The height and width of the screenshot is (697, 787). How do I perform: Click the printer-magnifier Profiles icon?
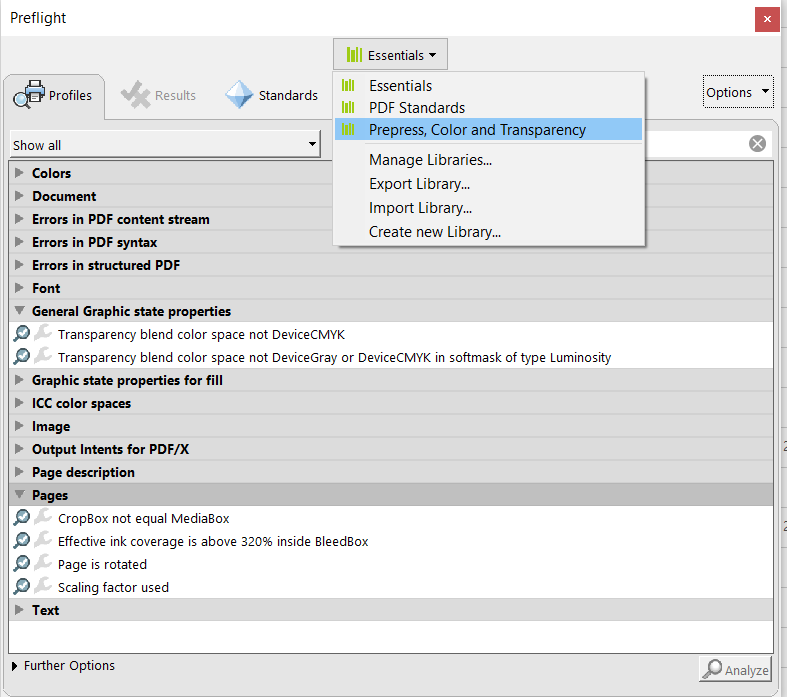(29, 94)
